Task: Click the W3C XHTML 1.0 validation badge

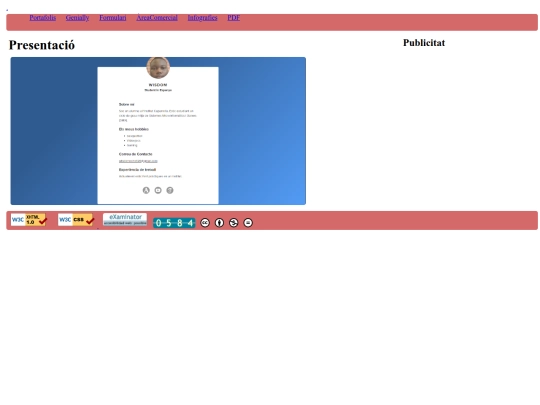Action: click(29, 220)
